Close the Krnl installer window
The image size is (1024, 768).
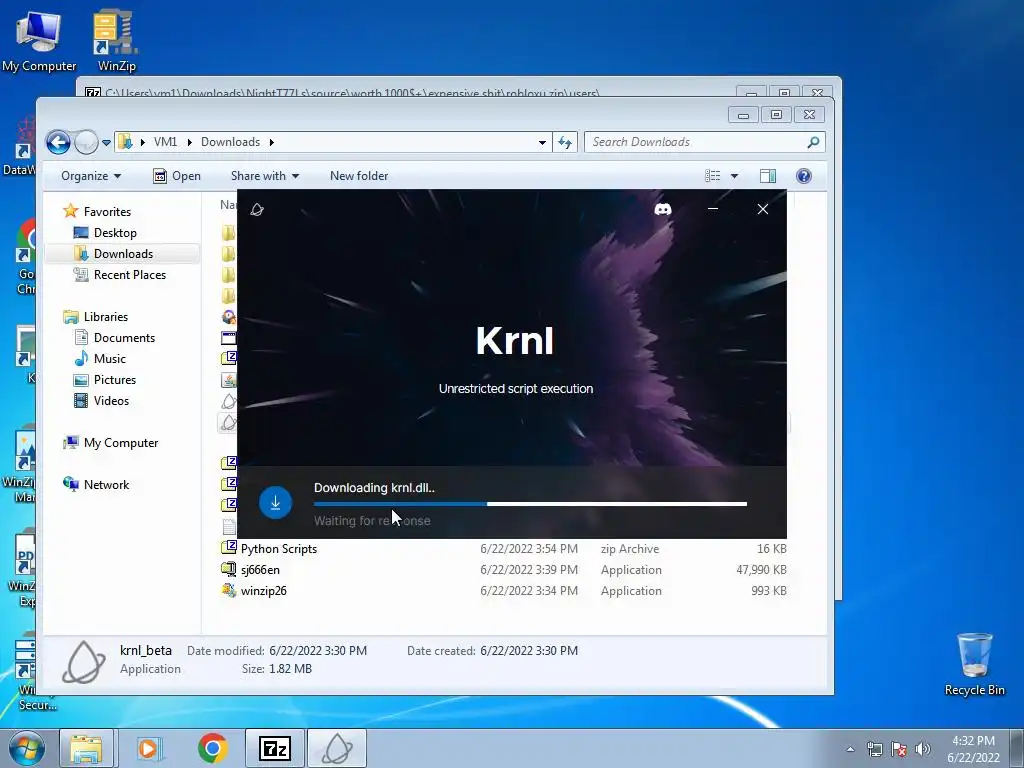763,209
